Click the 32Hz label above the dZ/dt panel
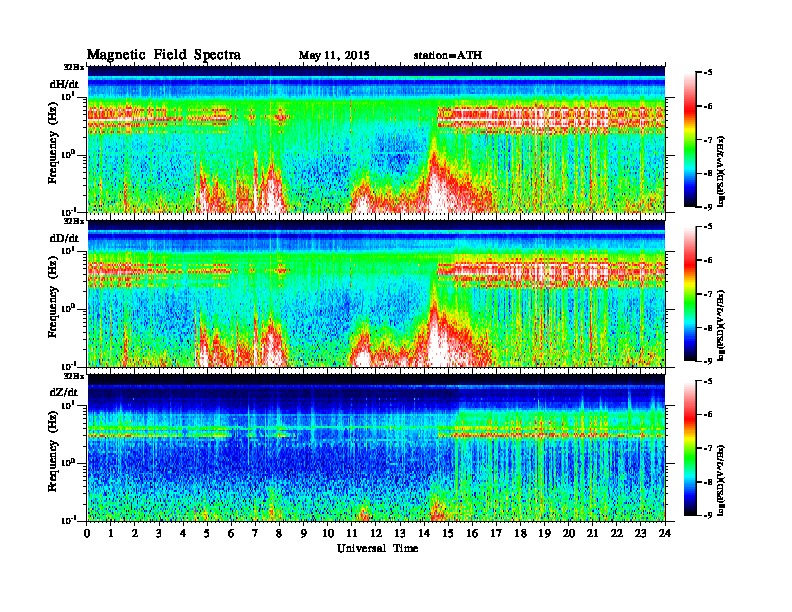 tap(74, 376)
